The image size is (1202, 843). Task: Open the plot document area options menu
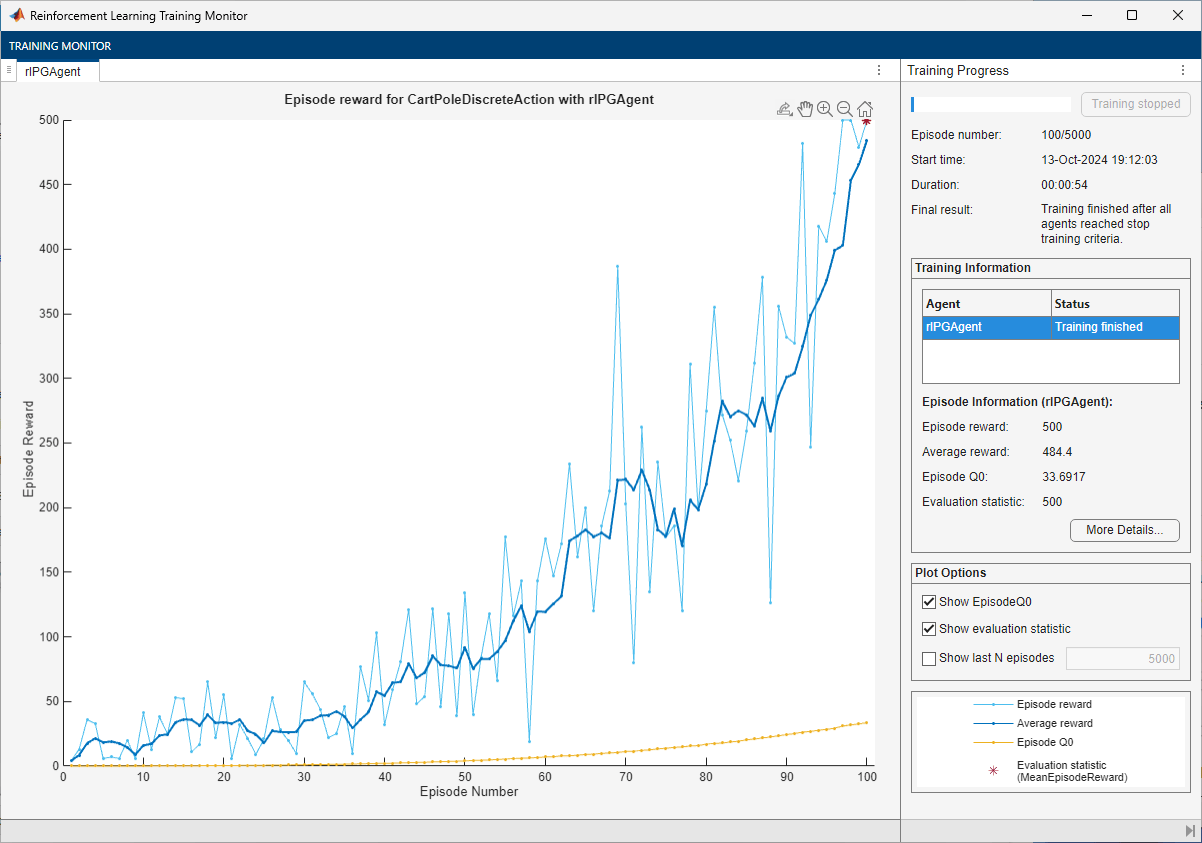[x=879, y=71]
